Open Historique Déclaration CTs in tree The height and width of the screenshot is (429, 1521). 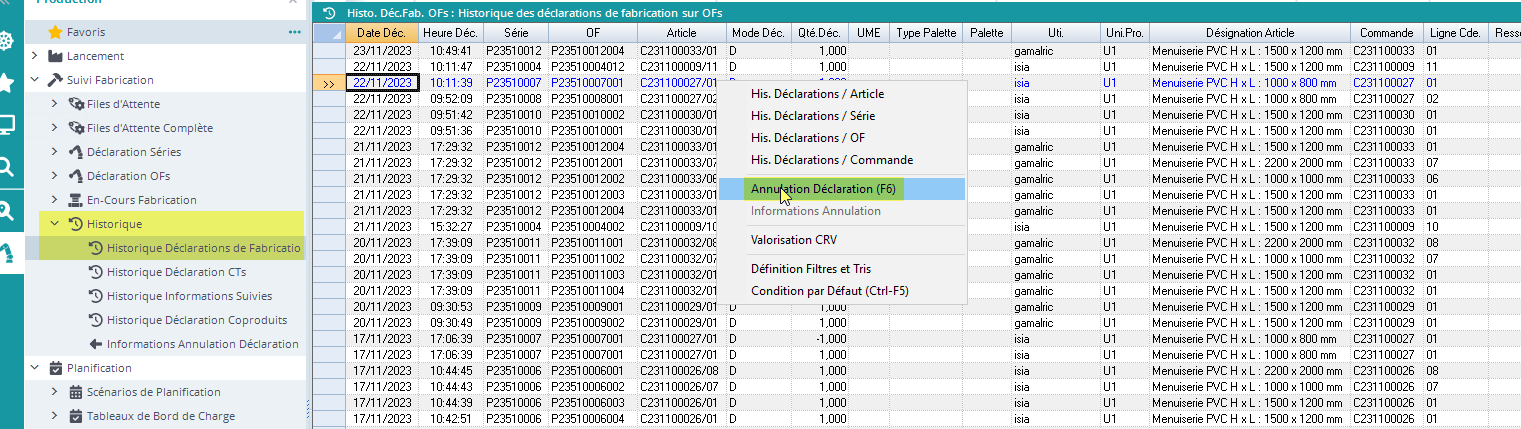[x=176, y=272]
